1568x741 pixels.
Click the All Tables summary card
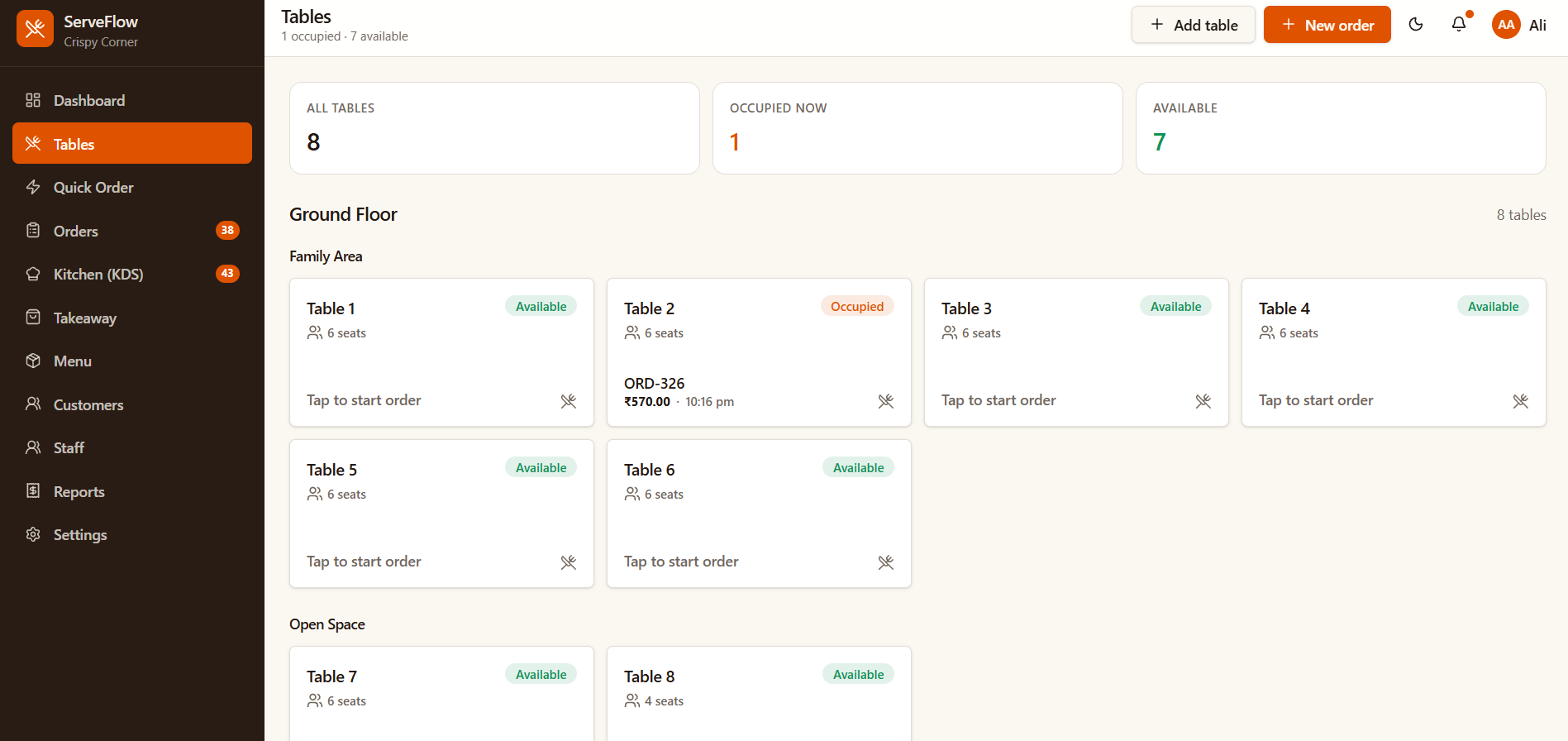[x=494, y=128]
